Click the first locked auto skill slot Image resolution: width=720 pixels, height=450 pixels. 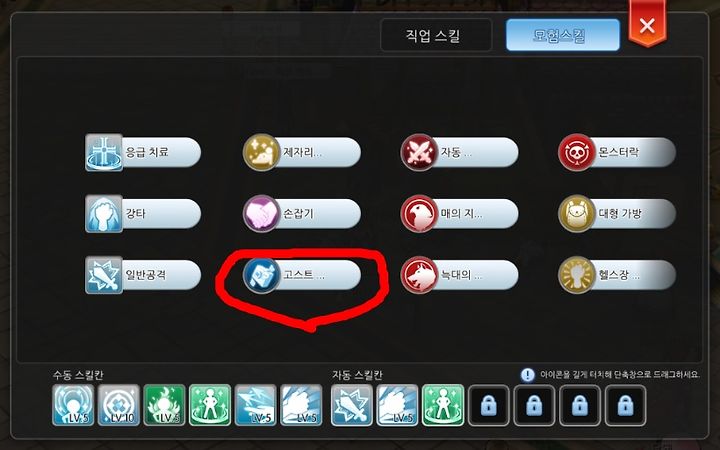coord(489,405)
